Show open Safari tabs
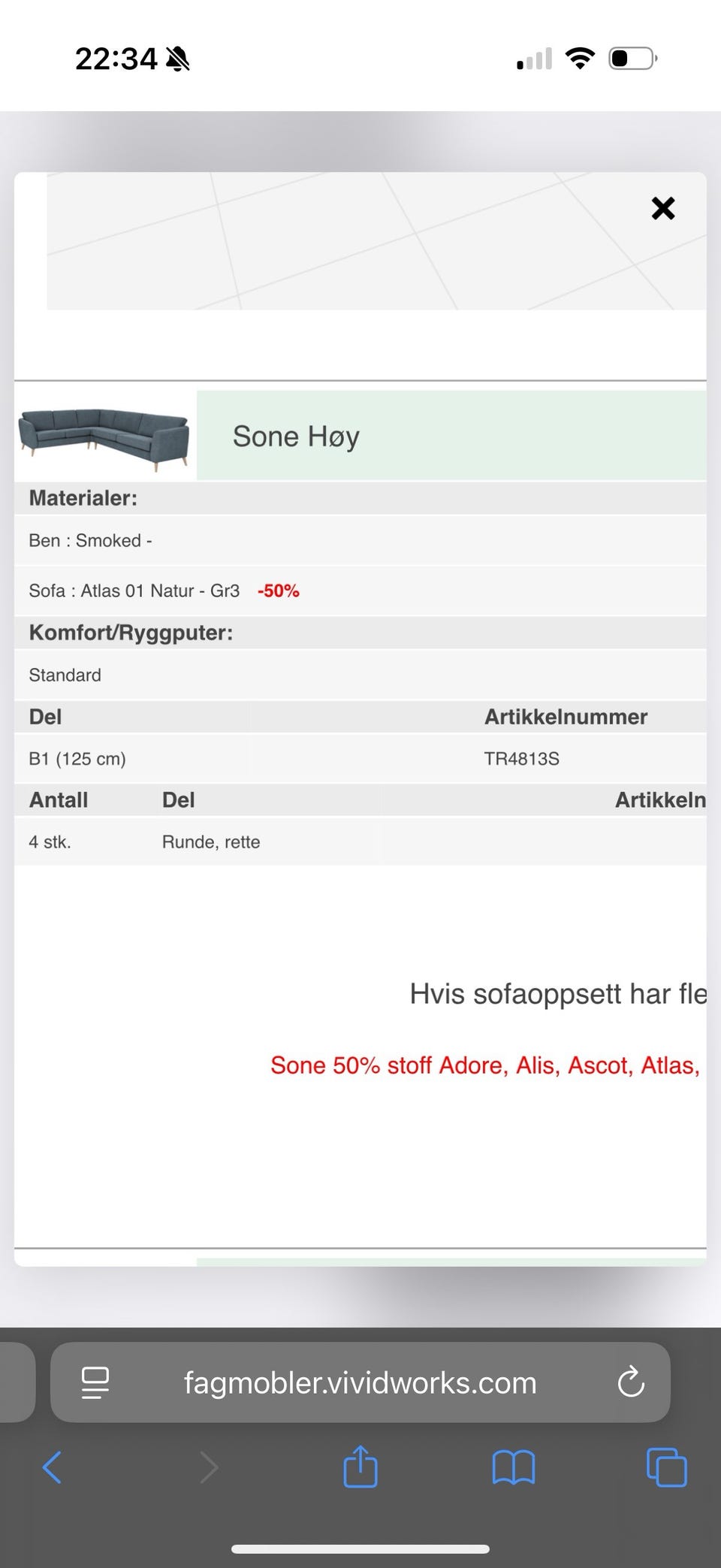Image resolution: width=721 pixels, height=1568 pixels. point(667,1467)
